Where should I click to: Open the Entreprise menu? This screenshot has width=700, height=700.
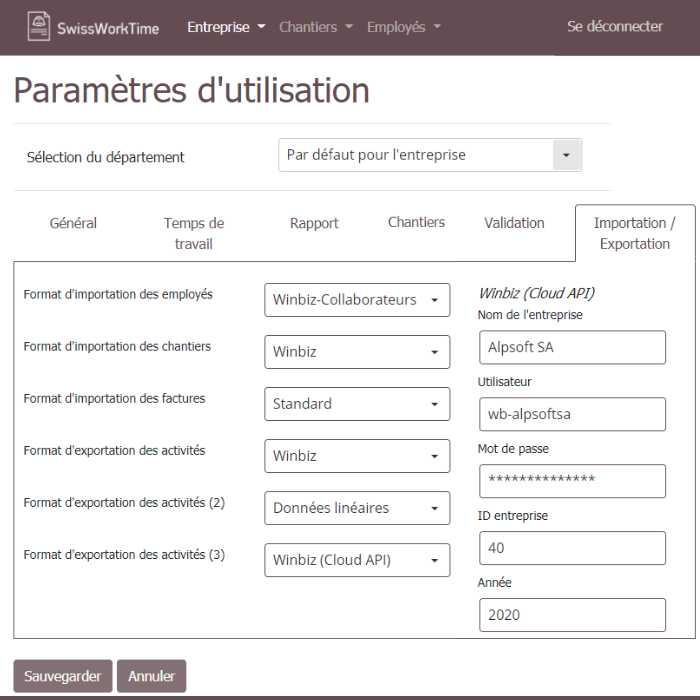point(226,27)
